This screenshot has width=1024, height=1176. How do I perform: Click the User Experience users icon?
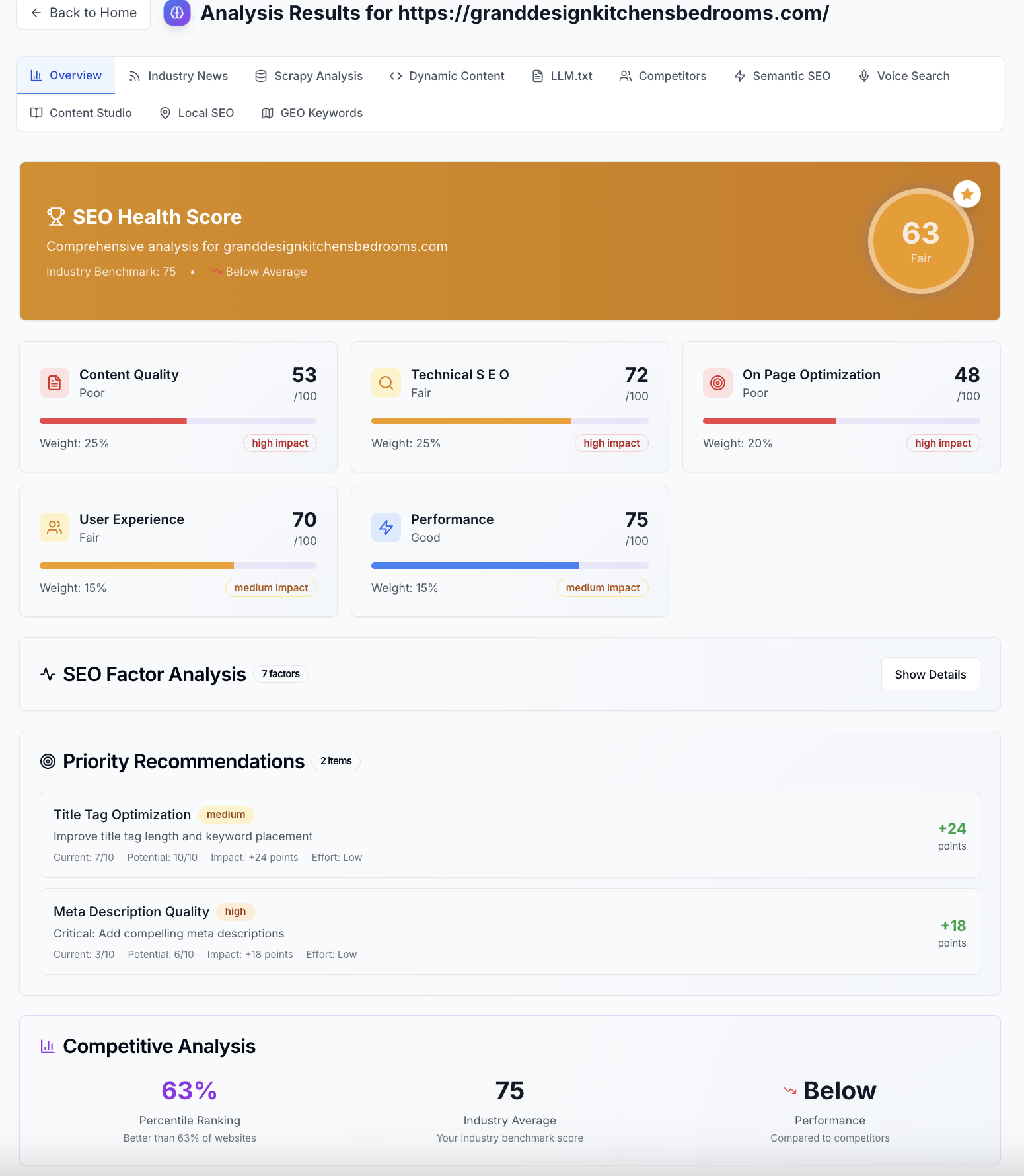point(55,527)
